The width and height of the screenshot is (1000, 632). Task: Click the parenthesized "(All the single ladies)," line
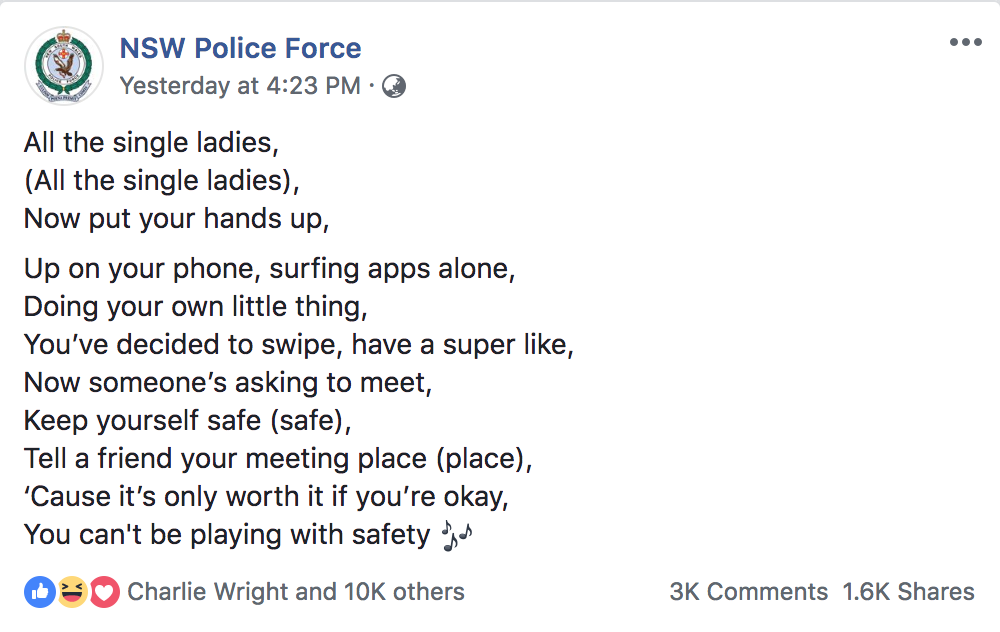pyautogui.click(x=162, y=181)
